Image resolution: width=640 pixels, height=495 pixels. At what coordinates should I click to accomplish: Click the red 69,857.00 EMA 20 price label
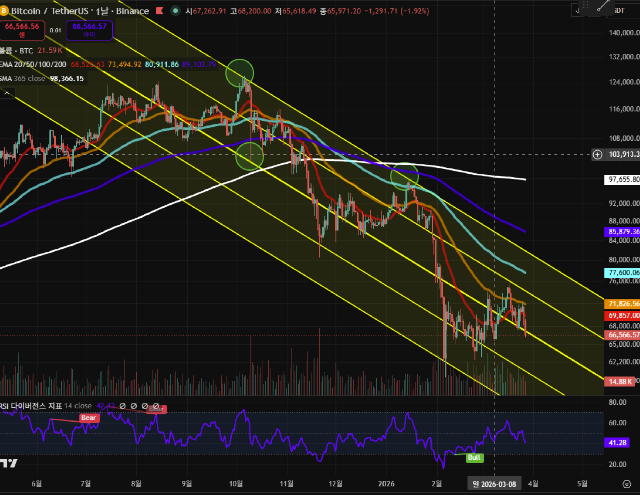pos(622,315)
